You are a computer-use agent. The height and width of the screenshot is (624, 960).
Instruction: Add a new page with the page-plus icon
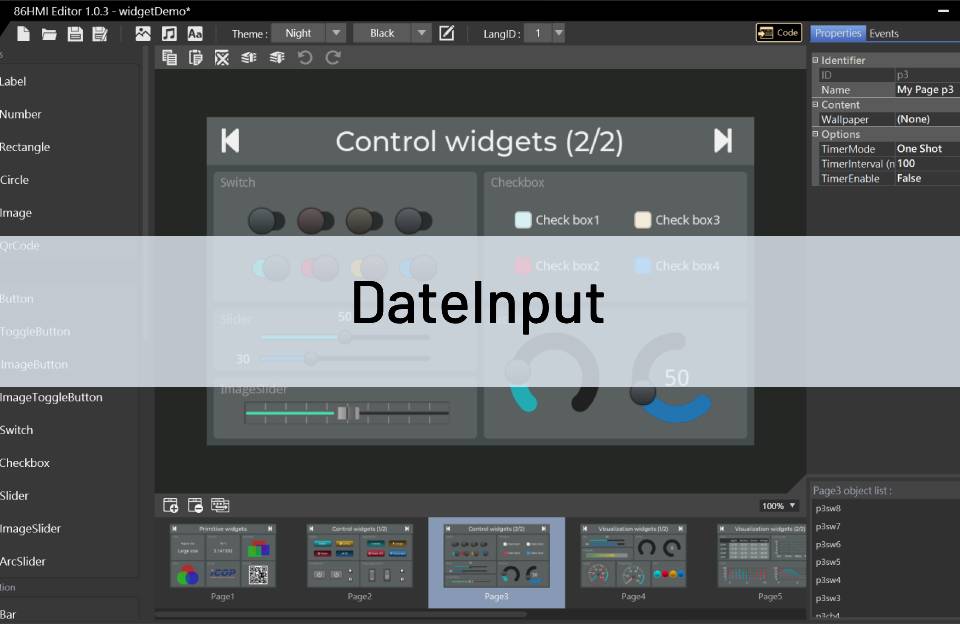[170, 505]
